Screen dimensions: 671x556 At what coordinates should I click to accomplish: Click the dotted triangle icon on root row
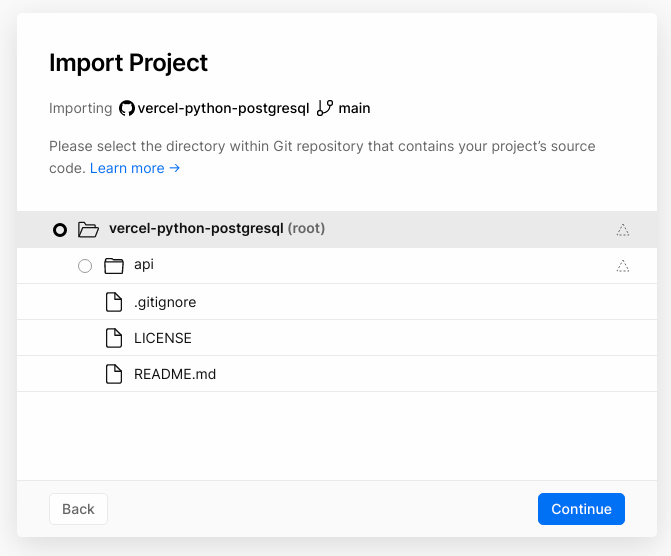623,230
